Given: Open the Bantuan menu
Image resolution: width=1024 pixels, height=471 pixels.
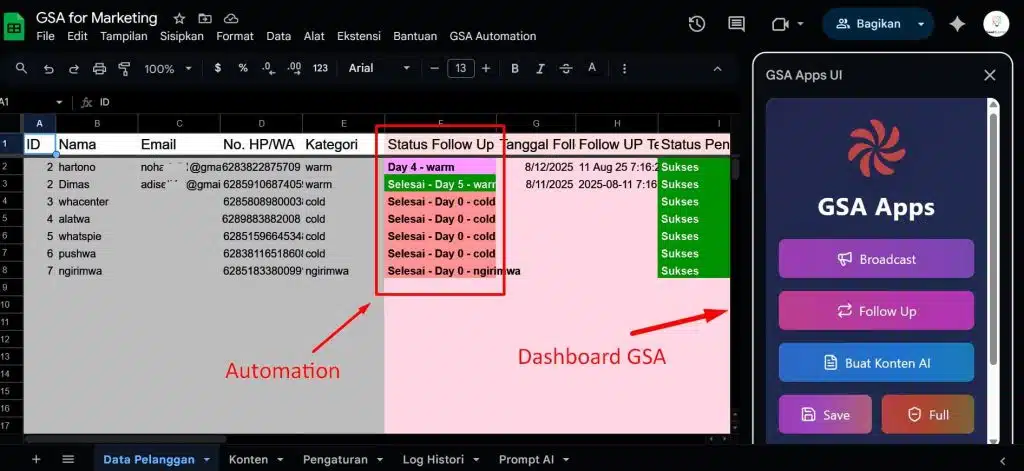Looking at the screenshot, I should click(415, 37).
